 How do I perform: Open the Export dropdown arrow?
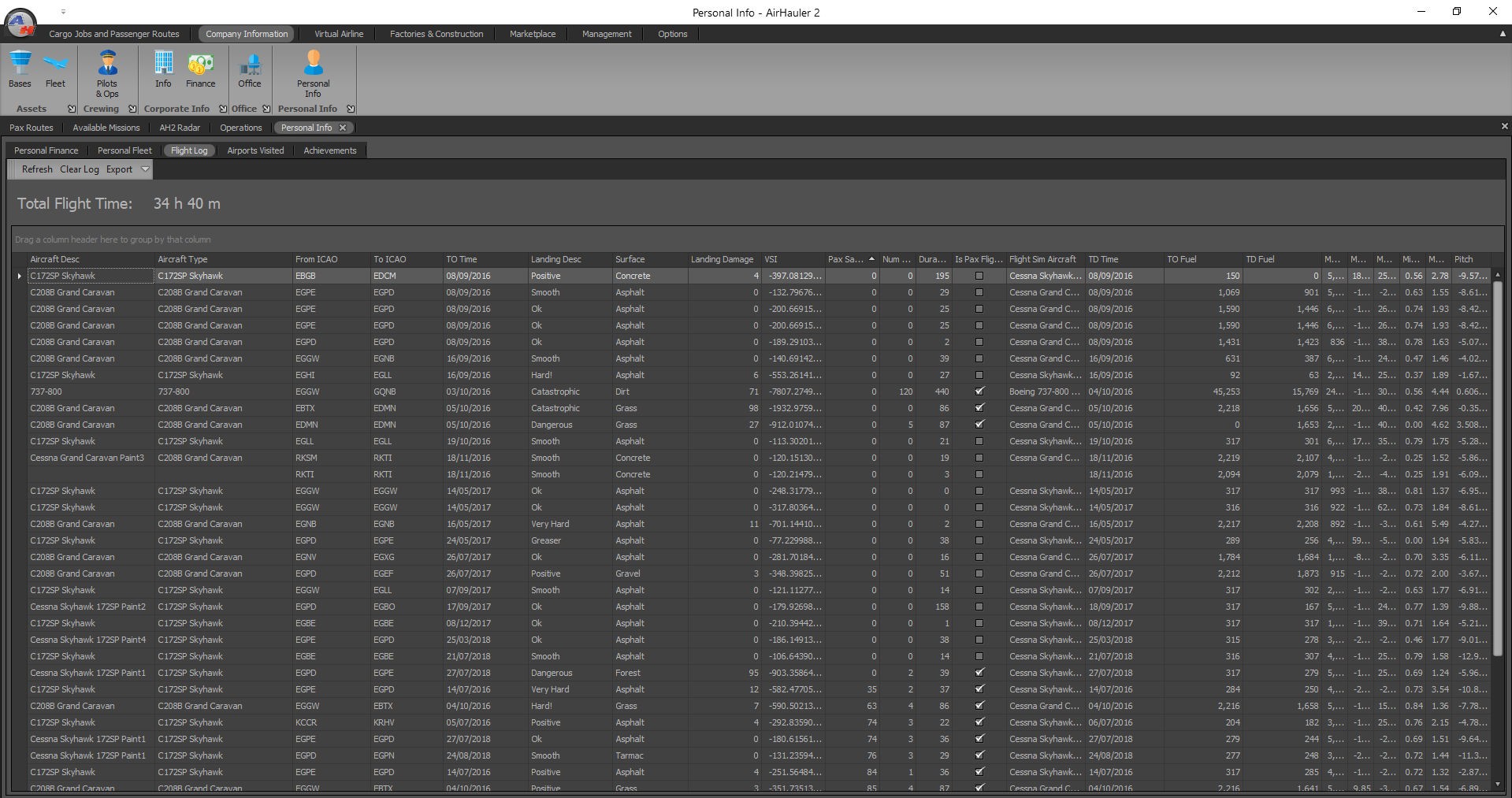click(x=145, y=169)
